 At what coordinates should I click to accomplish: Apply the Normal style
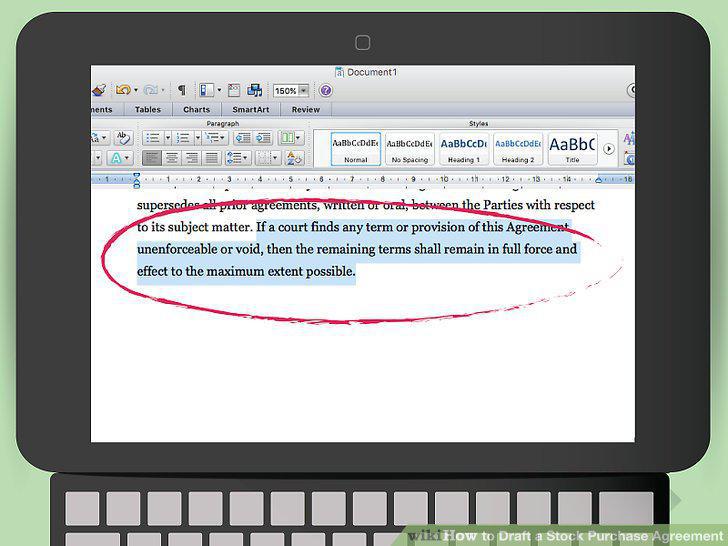tap(356, 149)
